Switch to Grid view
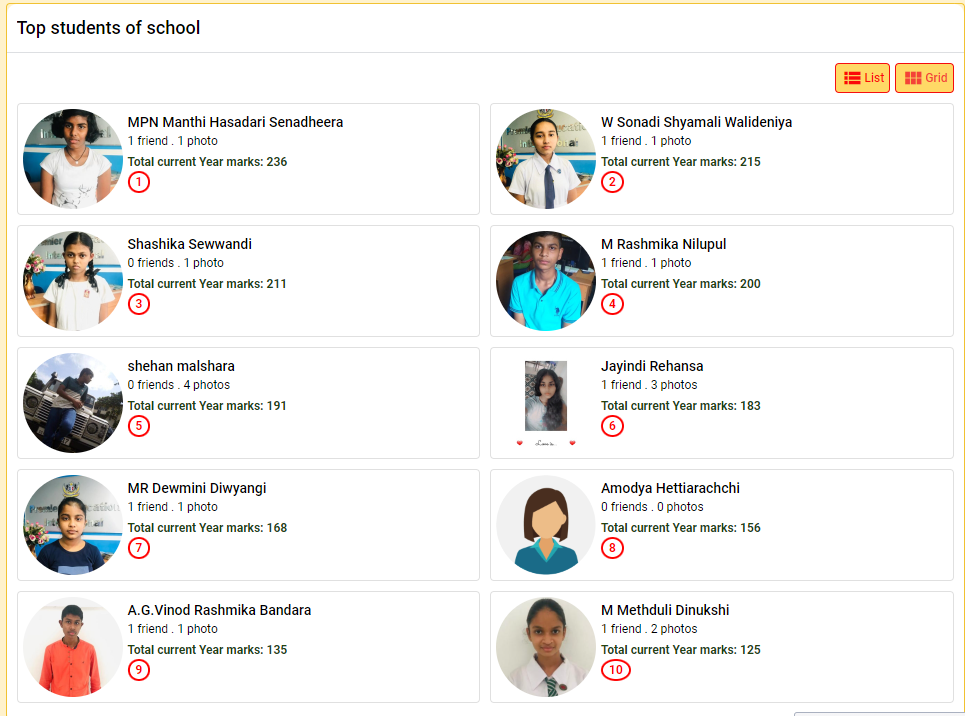The height and width of the screenshot is (716, 965). click(x=924, y=78)
